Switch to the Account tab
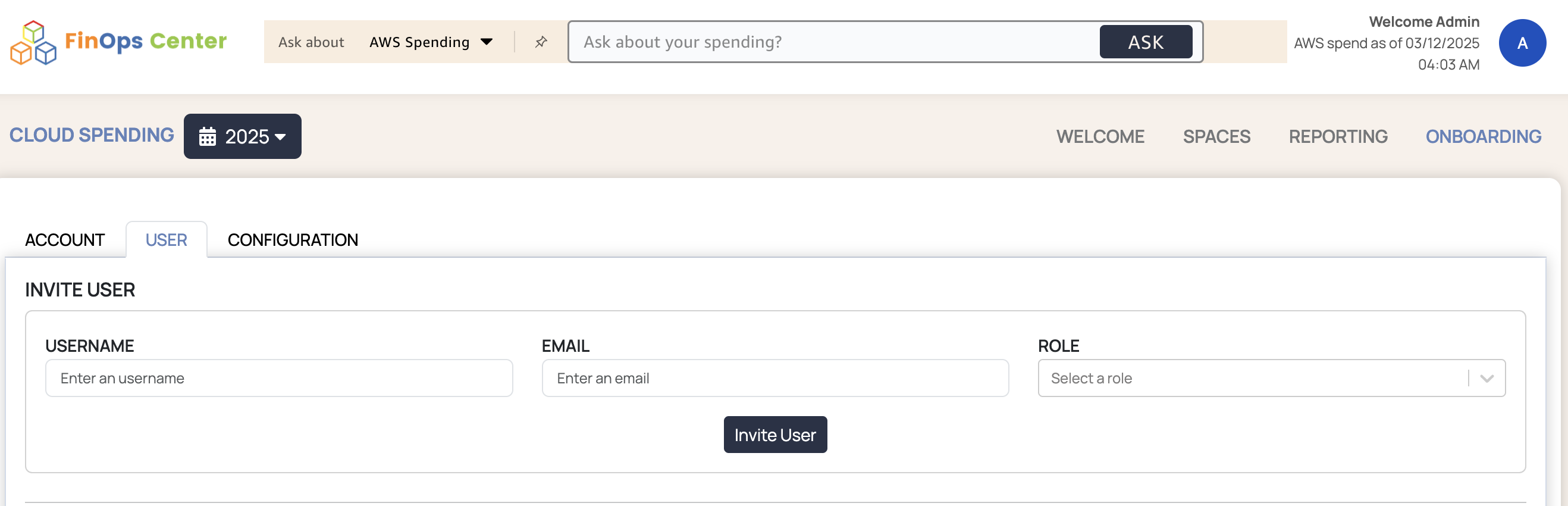The image size is (1568, 506). tap(64, 240)
